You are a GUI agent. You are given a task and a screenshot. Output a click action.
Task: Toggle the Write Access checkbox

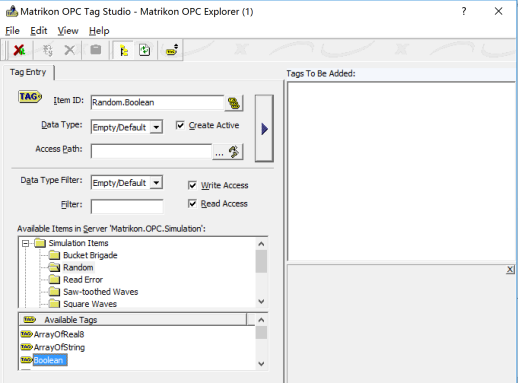tap(192, 185)
